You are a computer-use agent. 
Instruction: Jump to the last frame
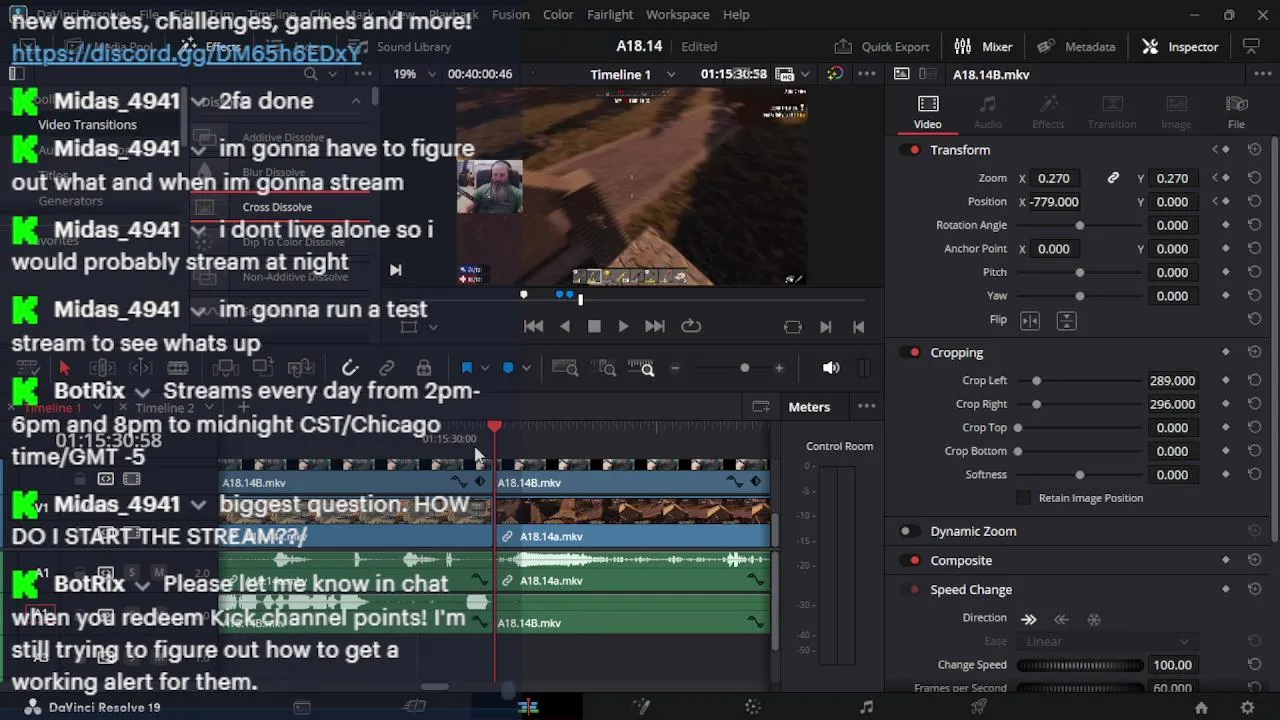(655, 326)
